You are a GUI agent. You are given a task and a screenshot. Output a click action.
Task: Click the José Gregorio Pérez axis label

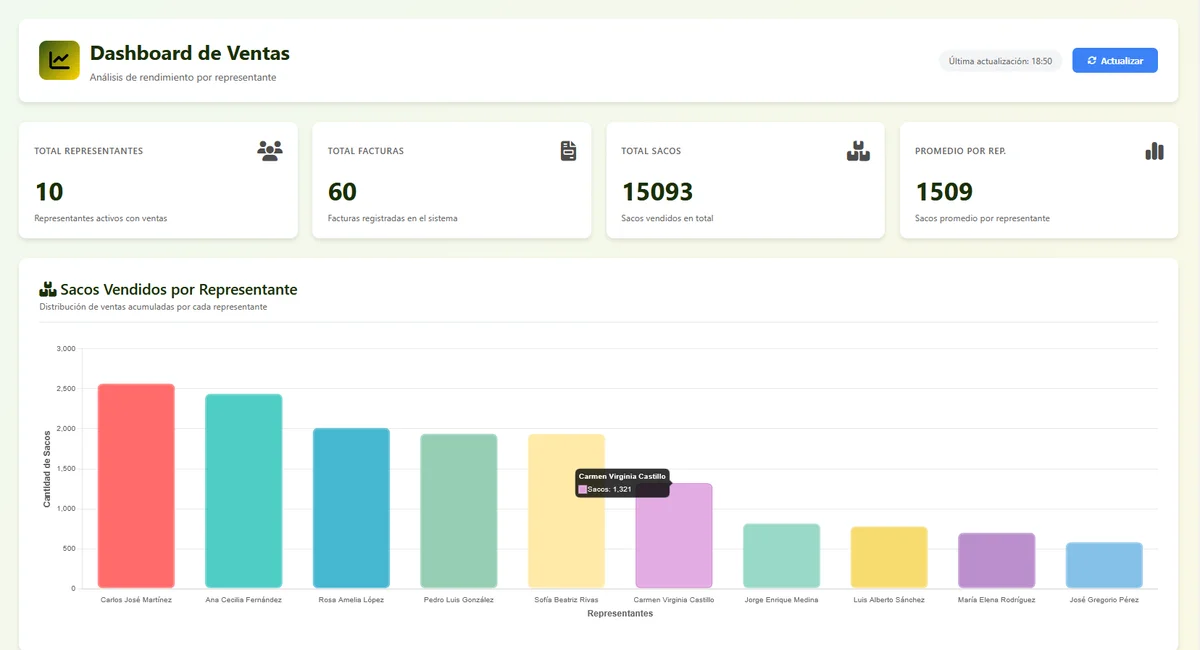pyautogui.click(x=1104, y=600)
